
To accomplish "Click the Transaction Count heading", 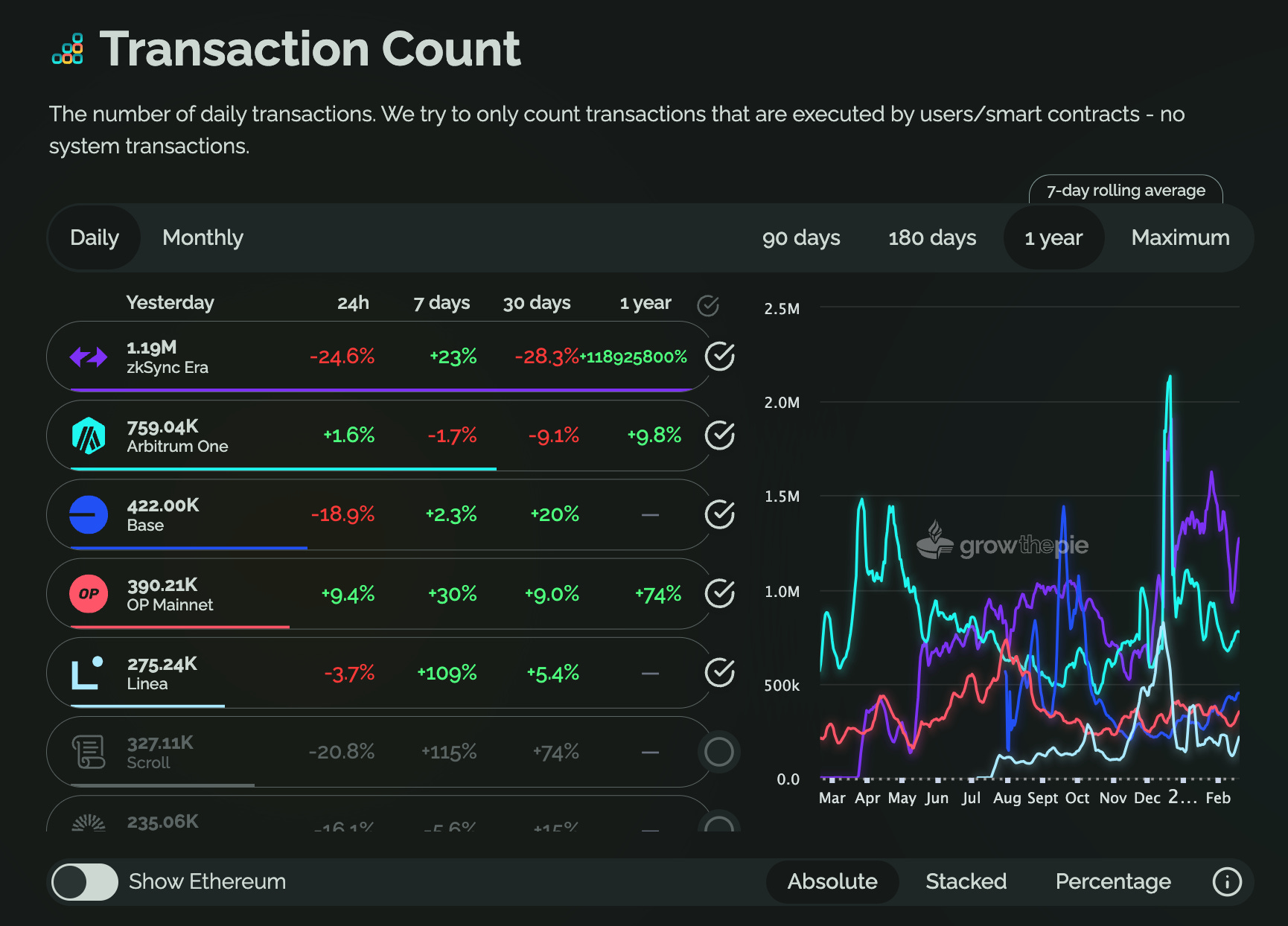I will click(310, 49).
